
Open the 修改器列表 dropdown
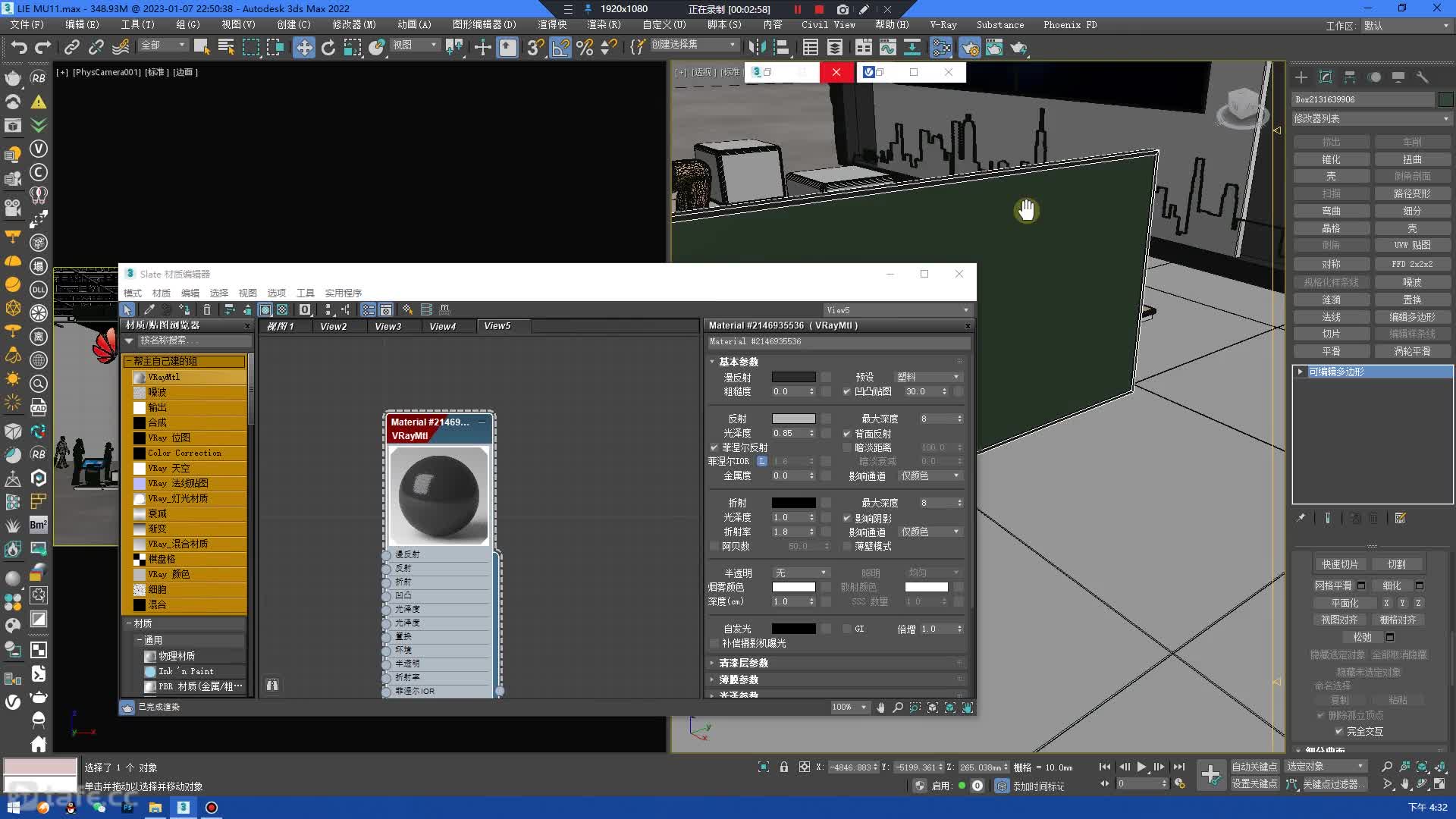1371,118
